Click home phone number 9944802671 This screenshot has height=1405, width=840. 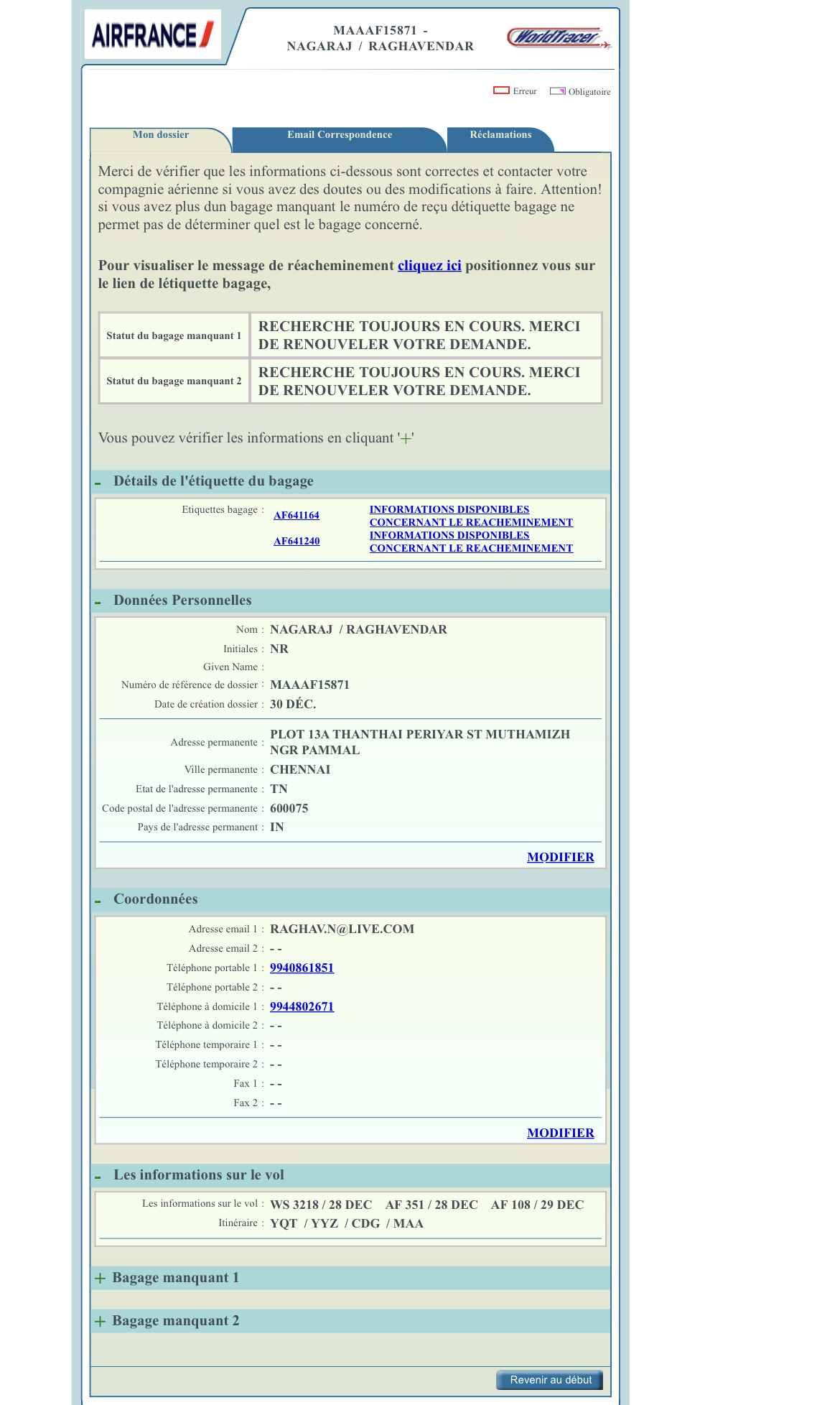(x=302, y=1006)
